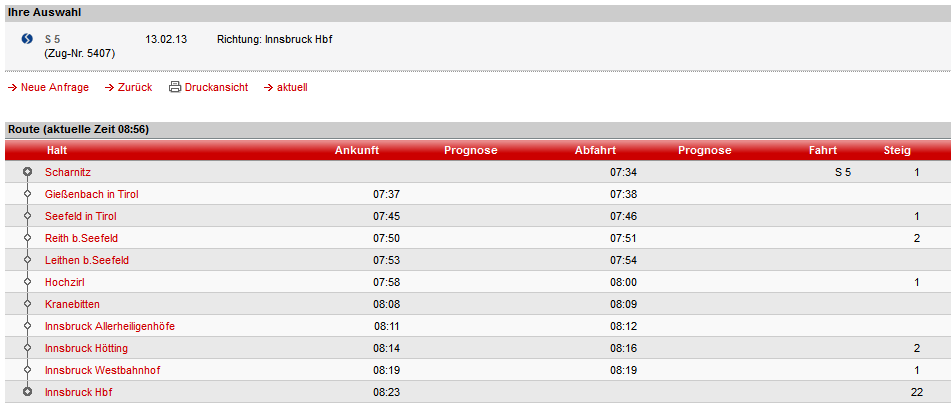Click the route start marker at Scharnitz
Screen dimensions: 951x416
tap(27, 172)
